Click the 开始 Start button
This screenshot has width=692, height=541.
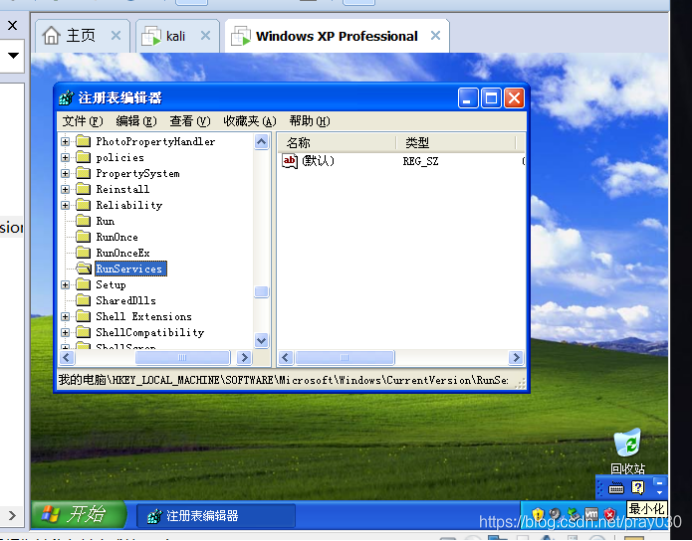point(79,515)
